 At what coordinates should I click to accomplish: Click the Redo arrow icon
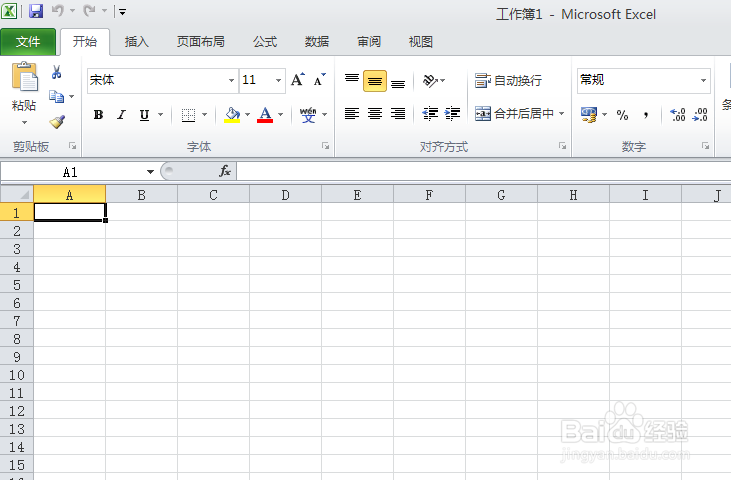90,10
